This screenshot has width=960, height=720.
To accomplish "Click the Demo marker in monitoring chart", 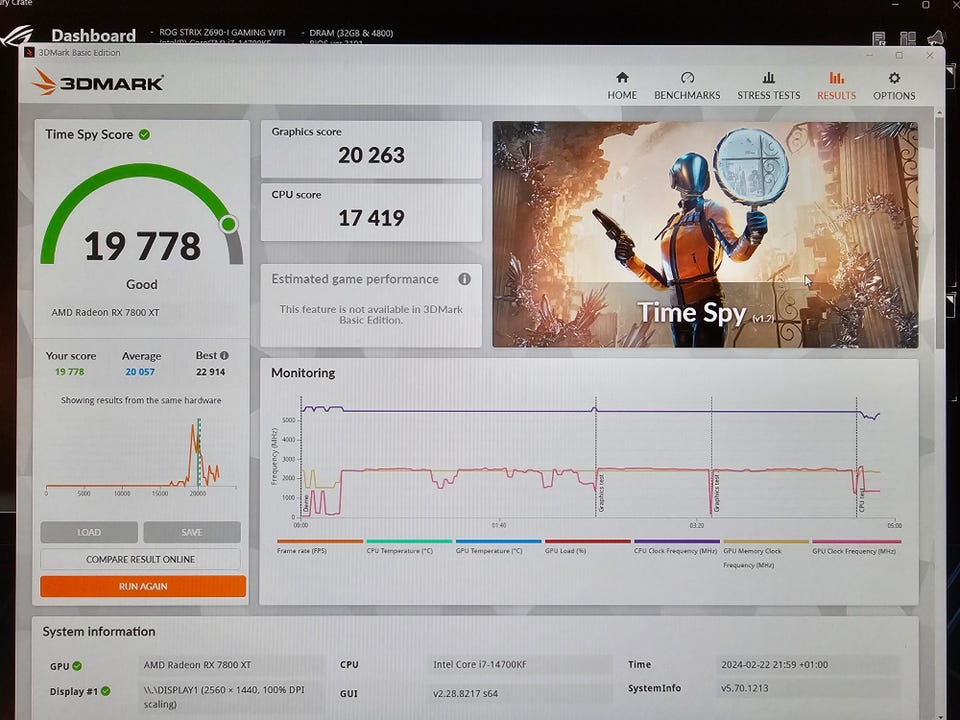I will point(306,503).
